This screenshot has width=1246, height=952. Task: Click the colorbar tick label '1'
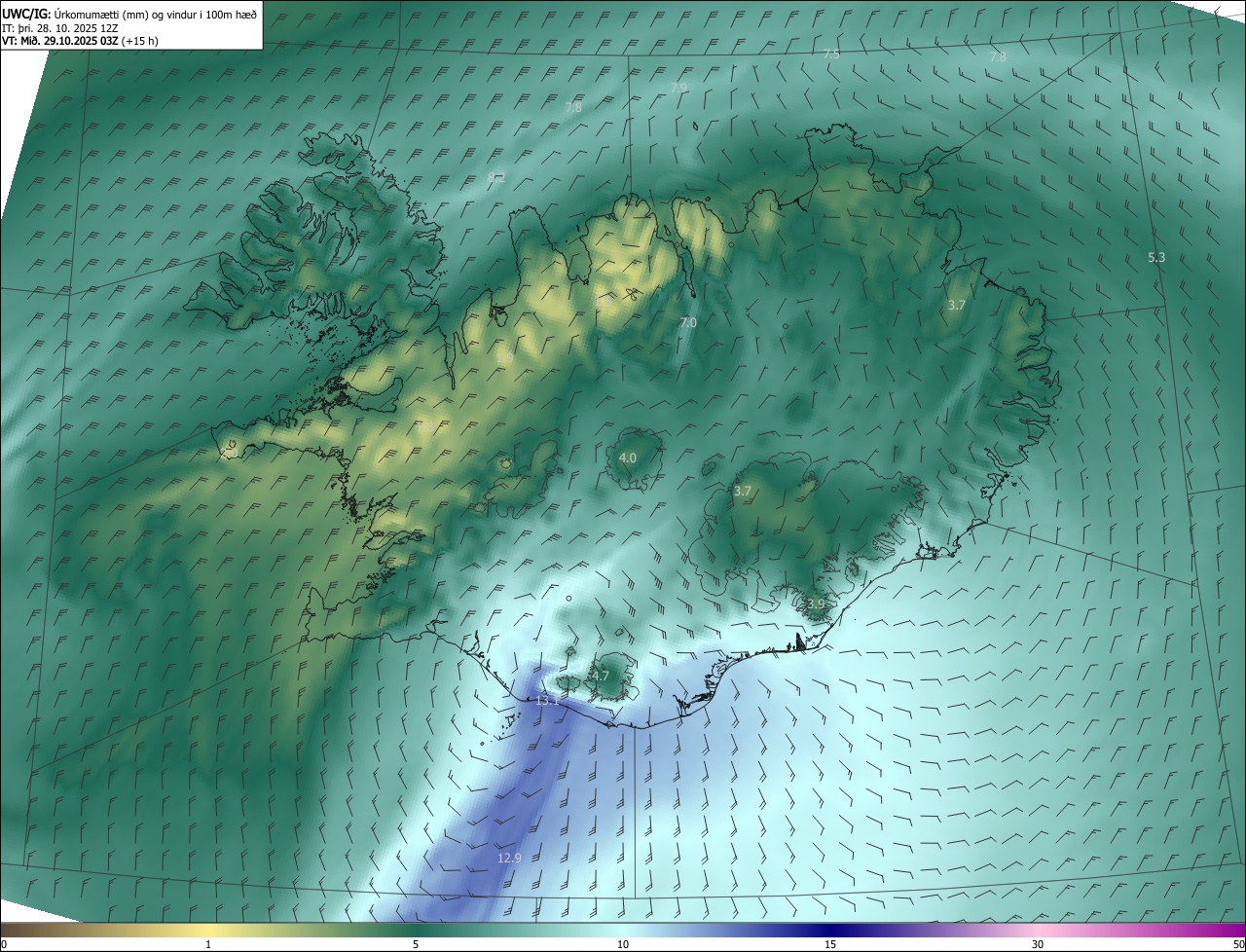point(208,944)
